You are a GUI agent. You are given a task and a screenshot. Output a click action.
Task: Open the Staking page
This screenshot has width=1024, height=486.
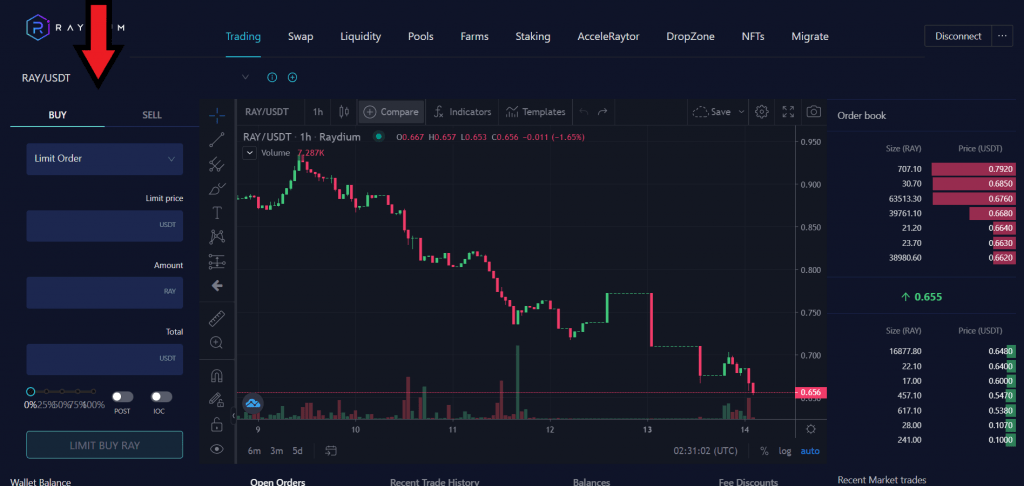point(533,37)
